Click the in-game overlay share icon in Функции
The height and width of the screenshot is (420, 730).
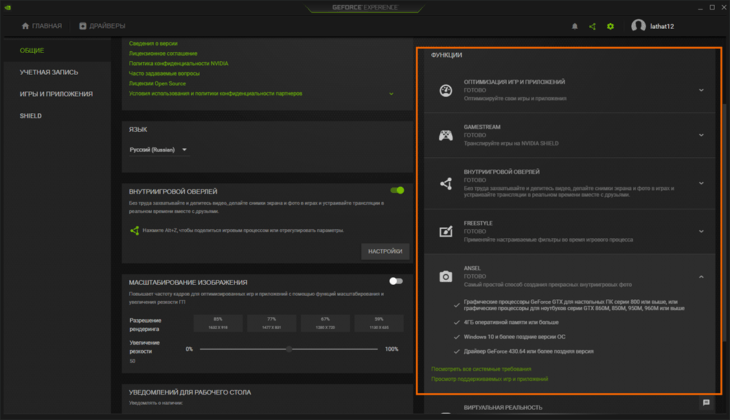[446, 184]
